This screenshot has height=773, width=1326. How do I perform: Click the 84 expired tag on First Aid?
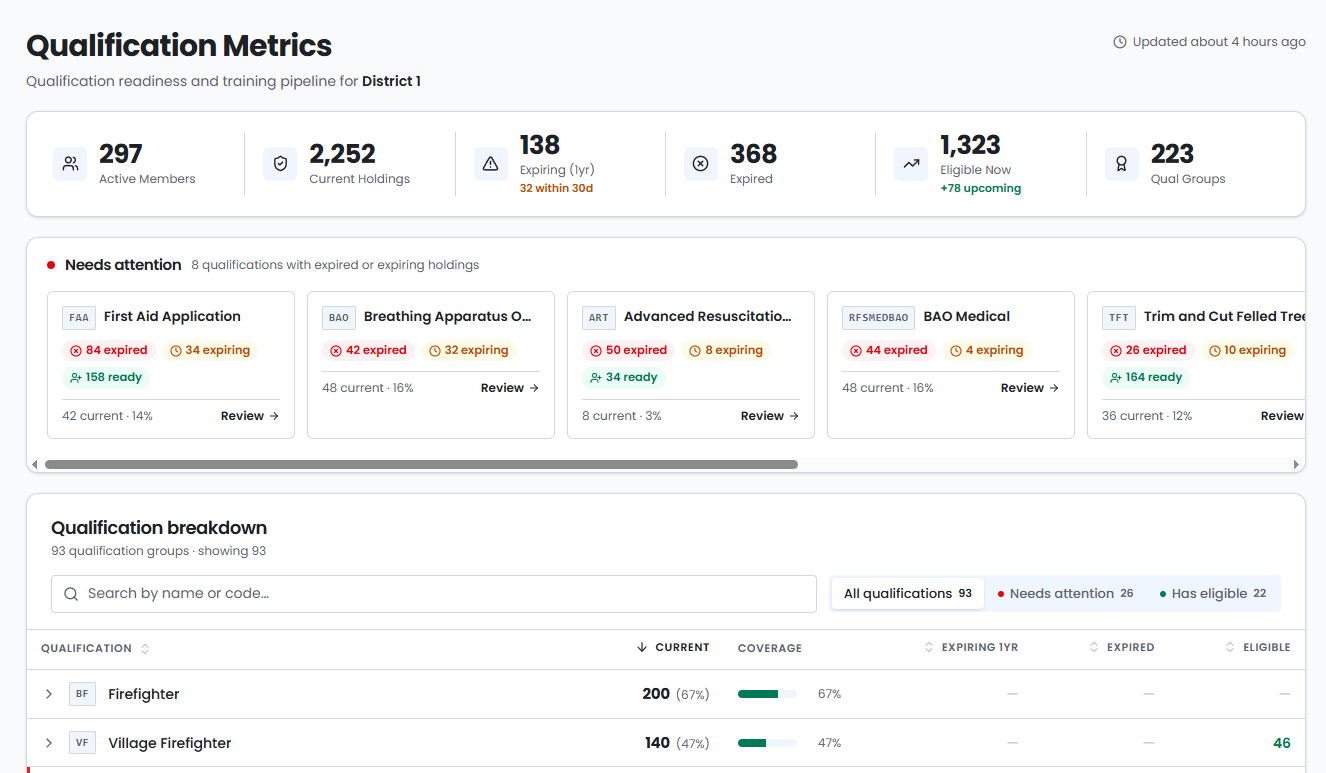tap(109, 350)
